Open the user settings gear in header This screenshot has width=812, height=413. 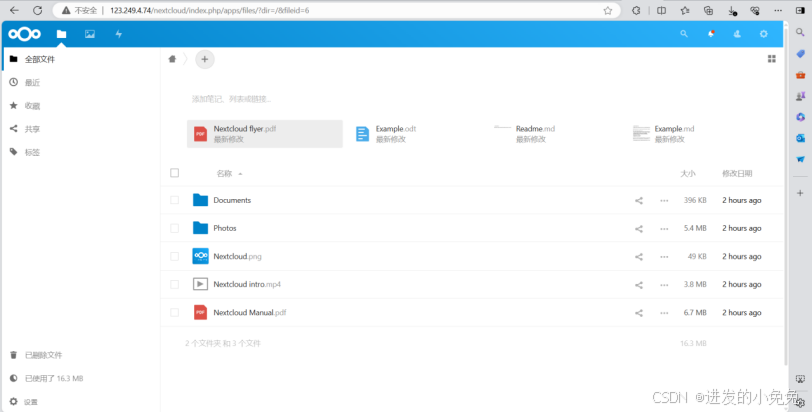(x=764, y=34)
